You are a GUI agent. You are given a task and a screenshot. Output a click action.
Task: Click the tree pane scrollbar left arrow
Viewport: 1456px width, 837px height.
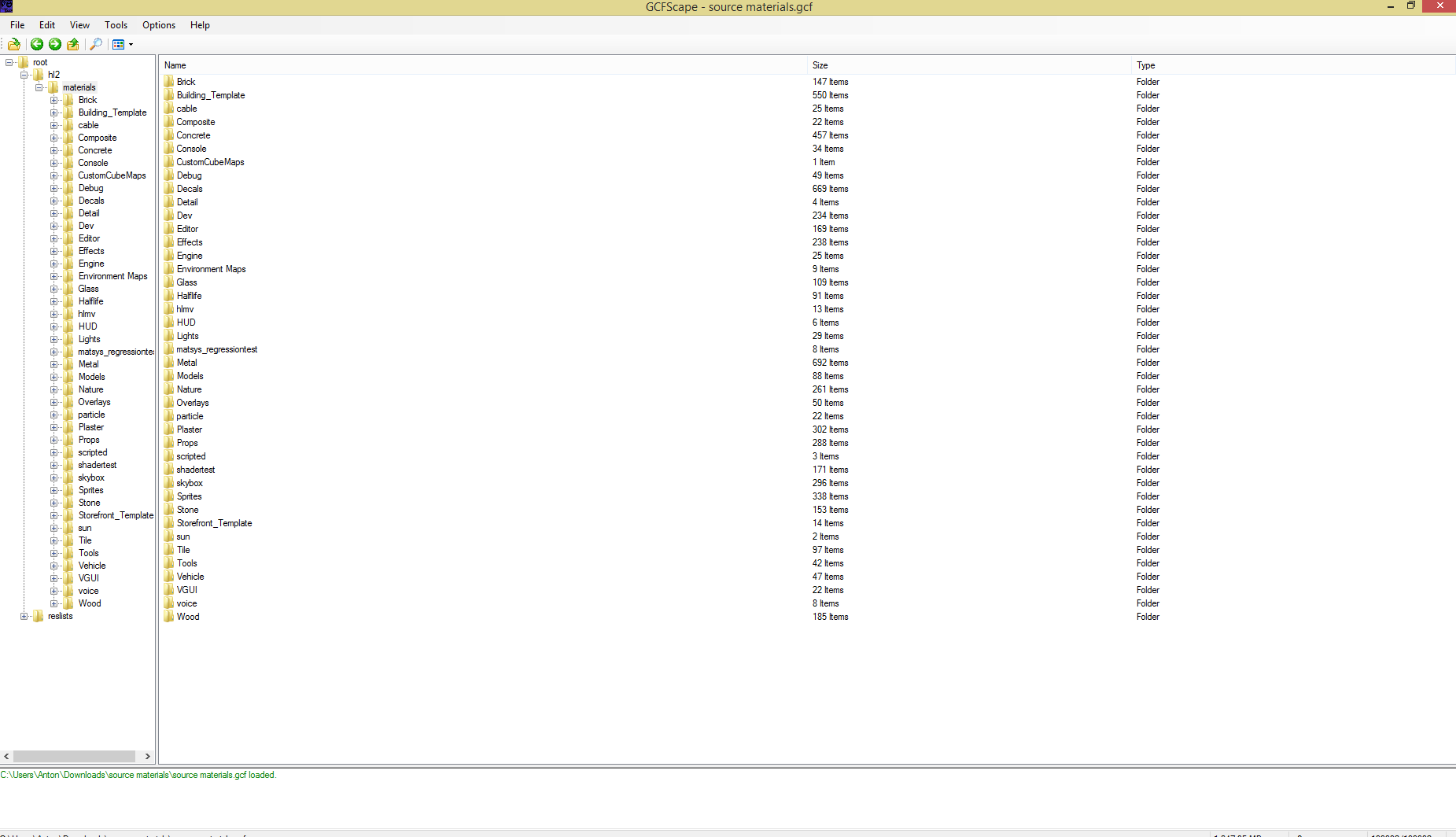pyautogui.click(x=6, y=756)
